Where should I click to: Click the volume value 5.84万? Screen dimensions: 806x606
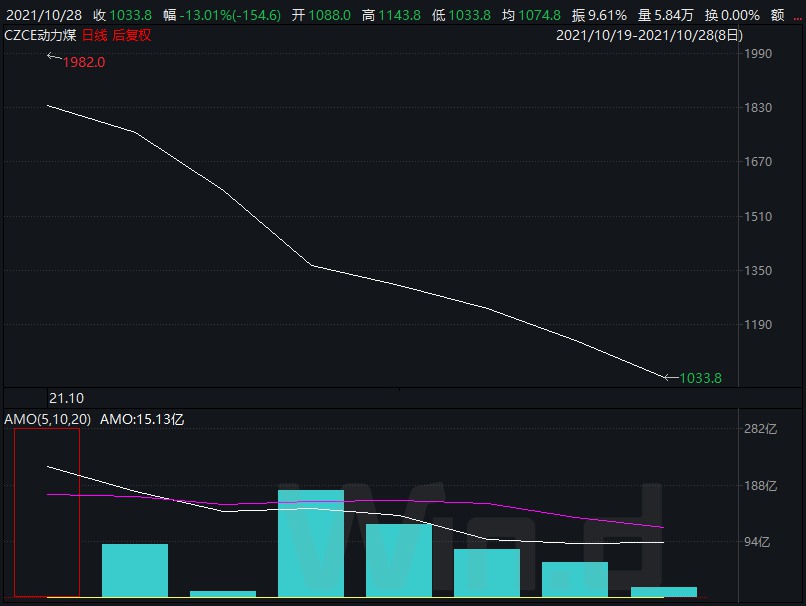click(x=674, y=15)
